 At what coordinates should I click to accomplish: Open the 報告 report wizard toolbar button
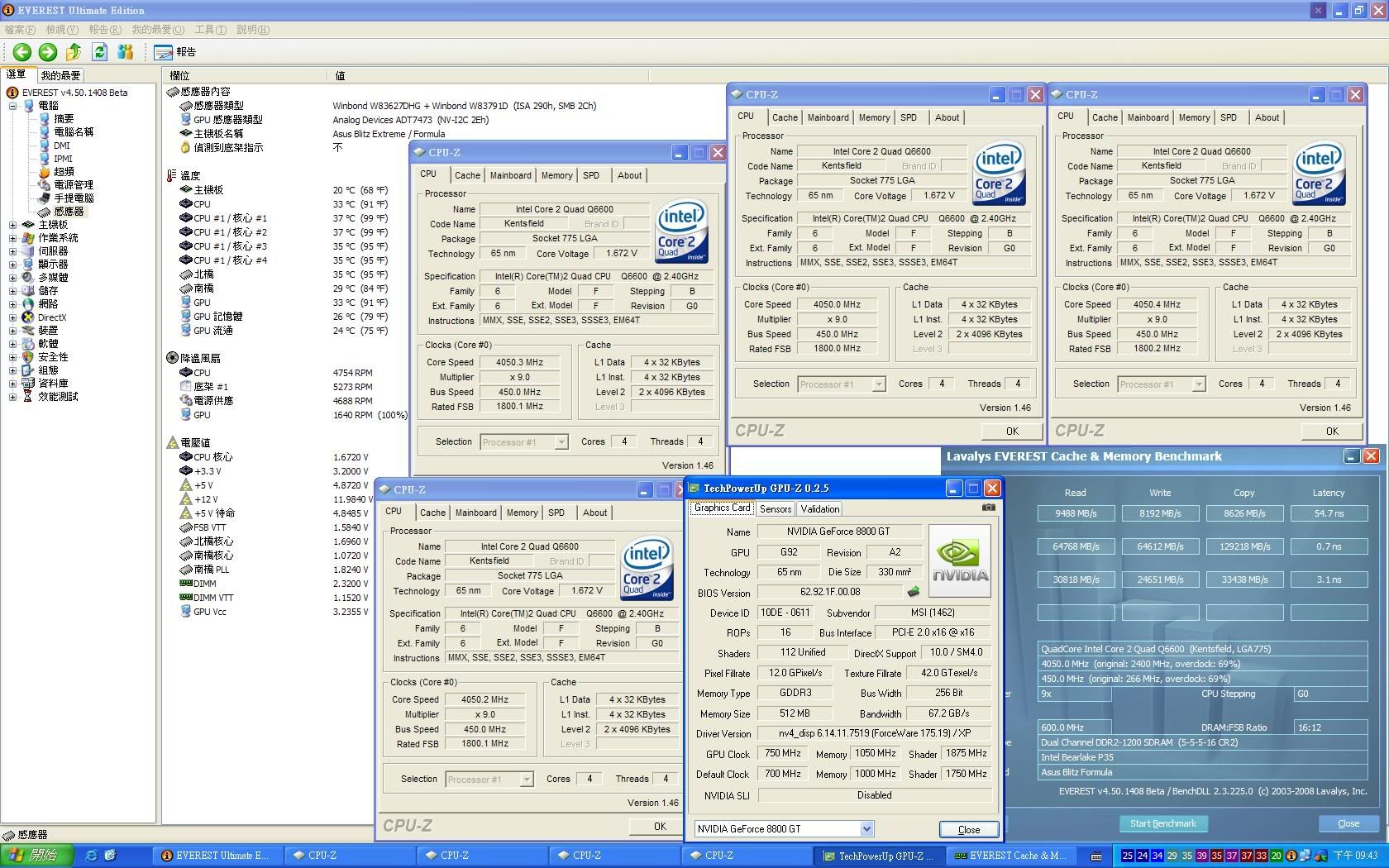174,52
